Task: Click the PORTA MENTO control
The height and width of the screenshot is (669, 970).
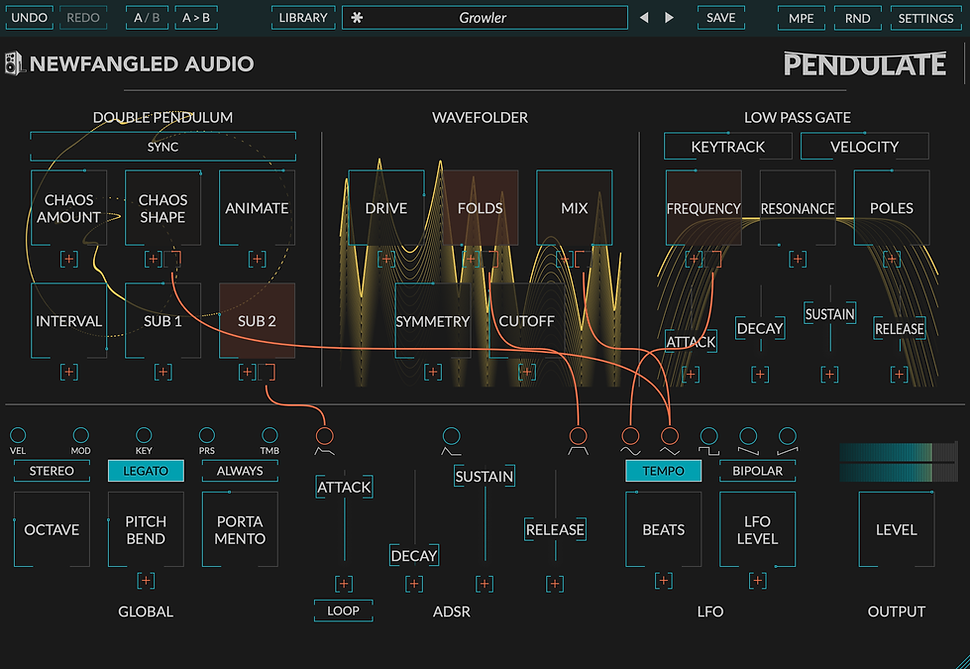Action: coord(239,529)
